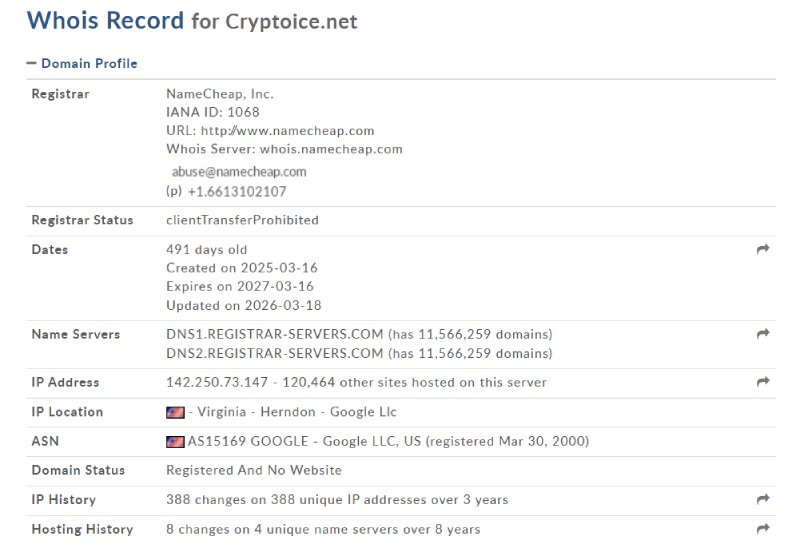800x548 pixels.
Task: Click the bold 'ASN' row label
Action: 45,441
